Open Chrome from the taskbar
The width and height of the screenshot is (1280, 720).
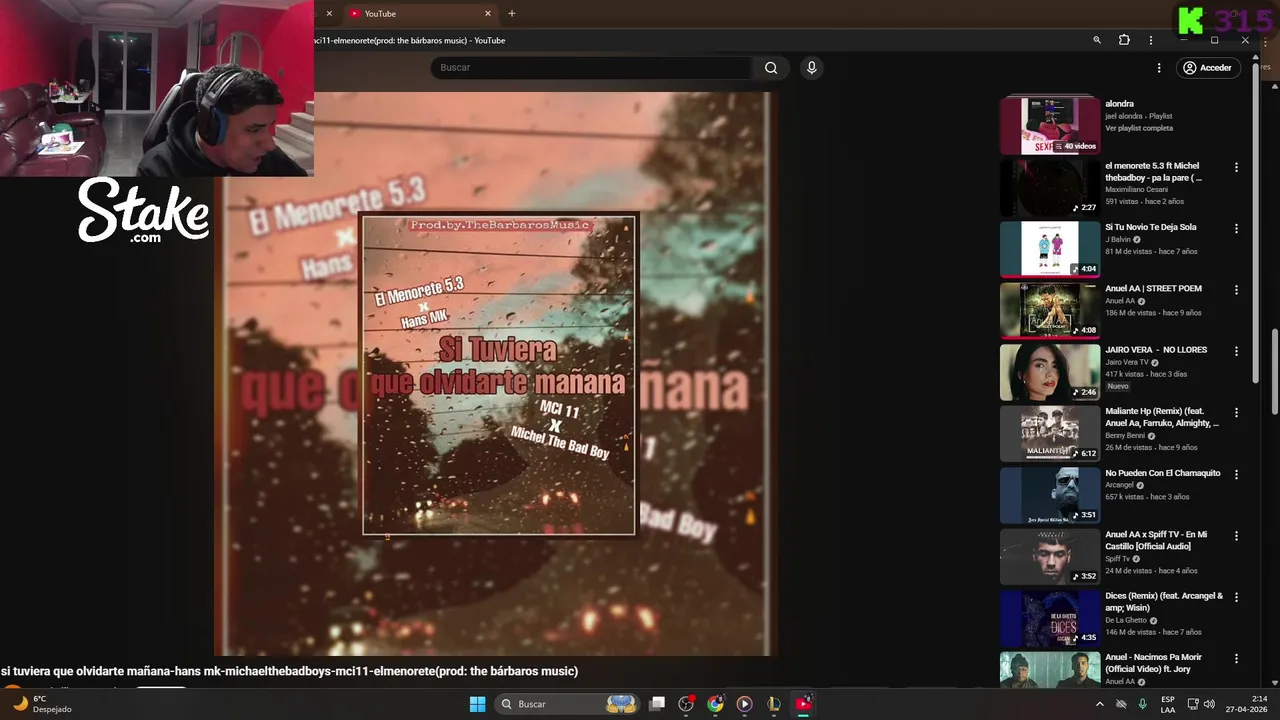715,704
